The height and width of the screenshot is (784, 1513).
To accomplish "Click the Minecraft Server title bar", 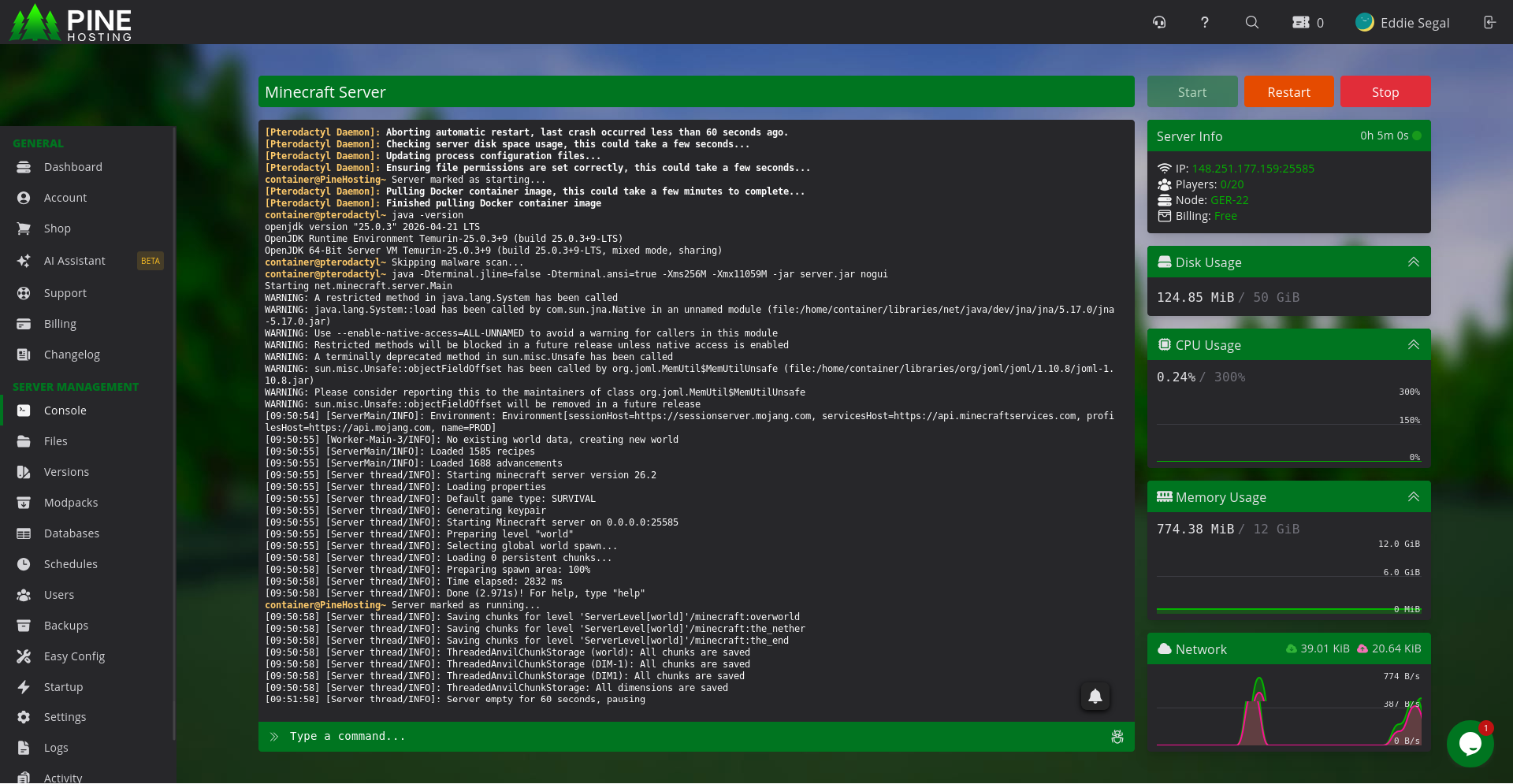I will (x=697, y=91).
